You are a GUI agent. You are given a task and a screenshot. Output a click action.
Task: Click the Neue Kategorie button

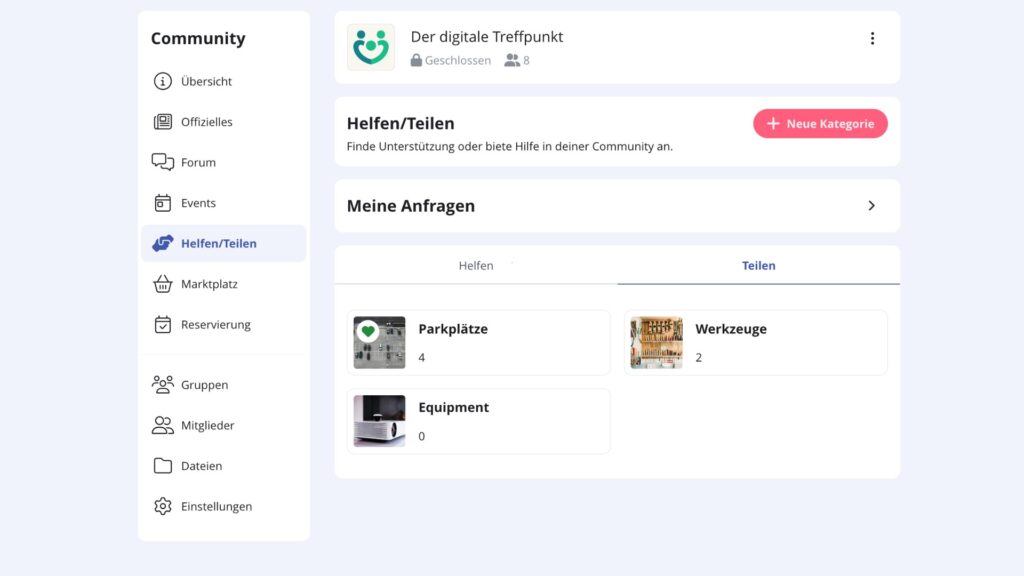820,123
